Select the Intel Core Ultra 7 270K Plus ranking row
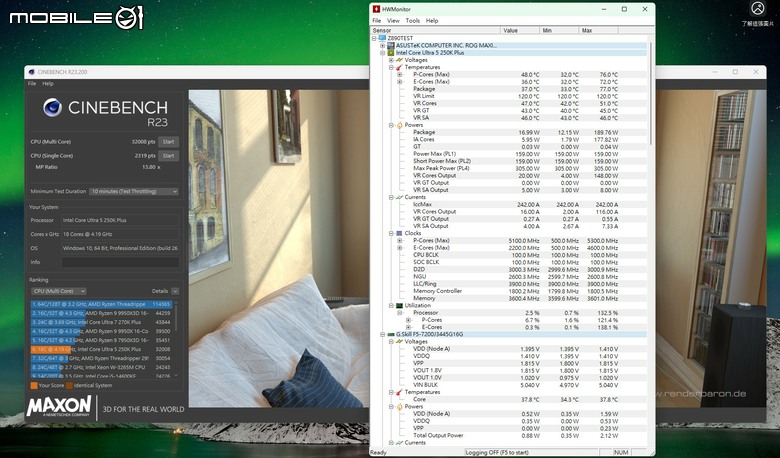This screenshot has width=780, height=458. (101, 322)
